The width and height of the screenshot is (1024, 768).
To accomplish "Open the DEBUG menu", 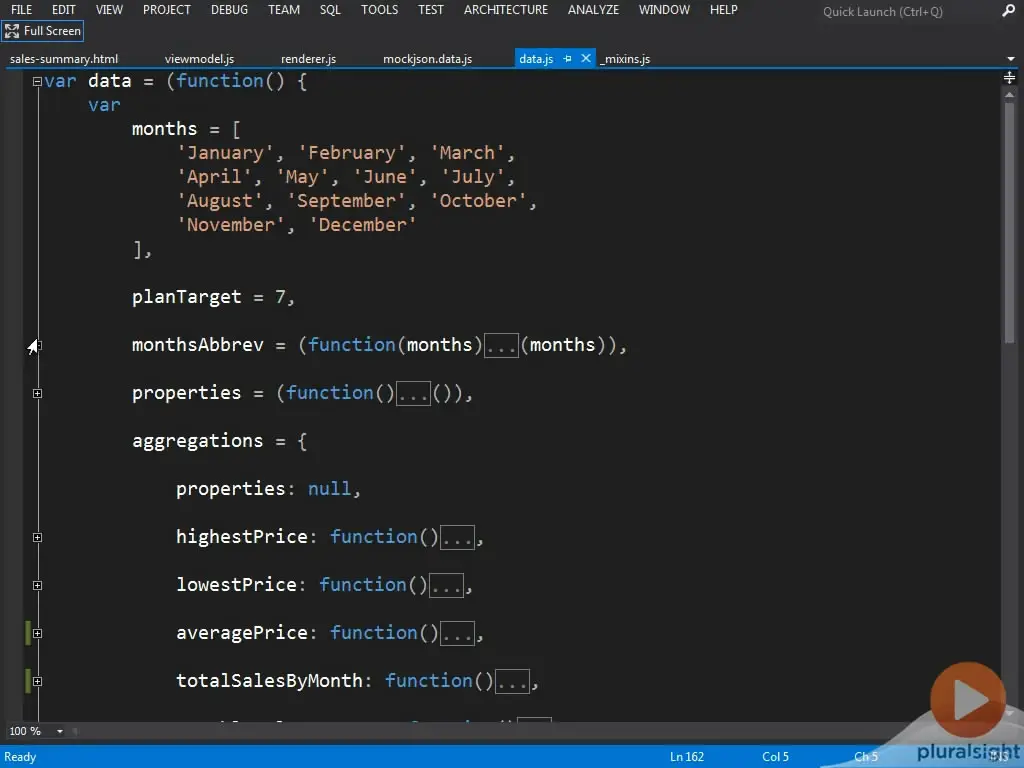I will coord(229,10).
